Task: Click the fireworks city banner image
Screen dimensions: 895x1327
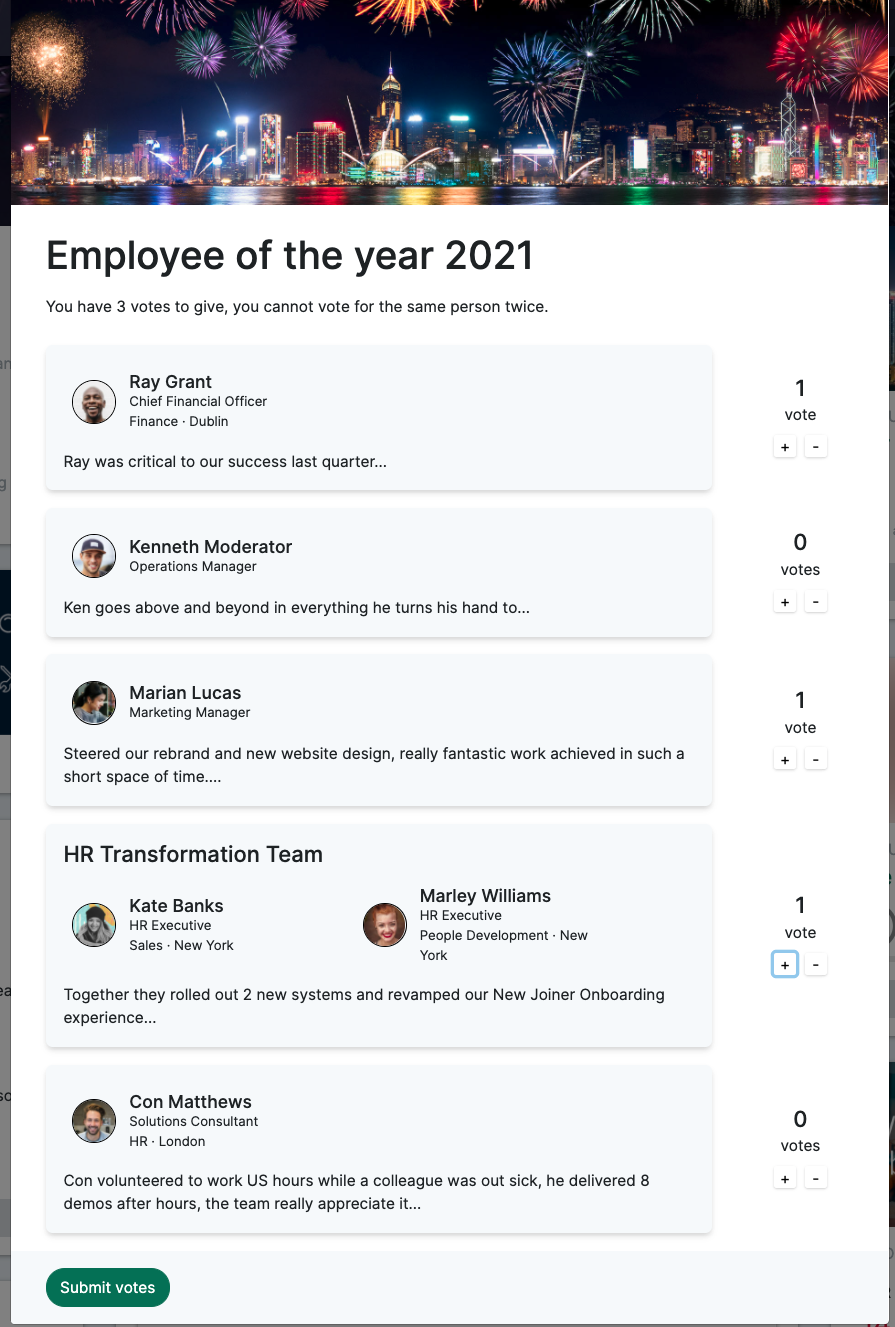Action: click(449, 102)
